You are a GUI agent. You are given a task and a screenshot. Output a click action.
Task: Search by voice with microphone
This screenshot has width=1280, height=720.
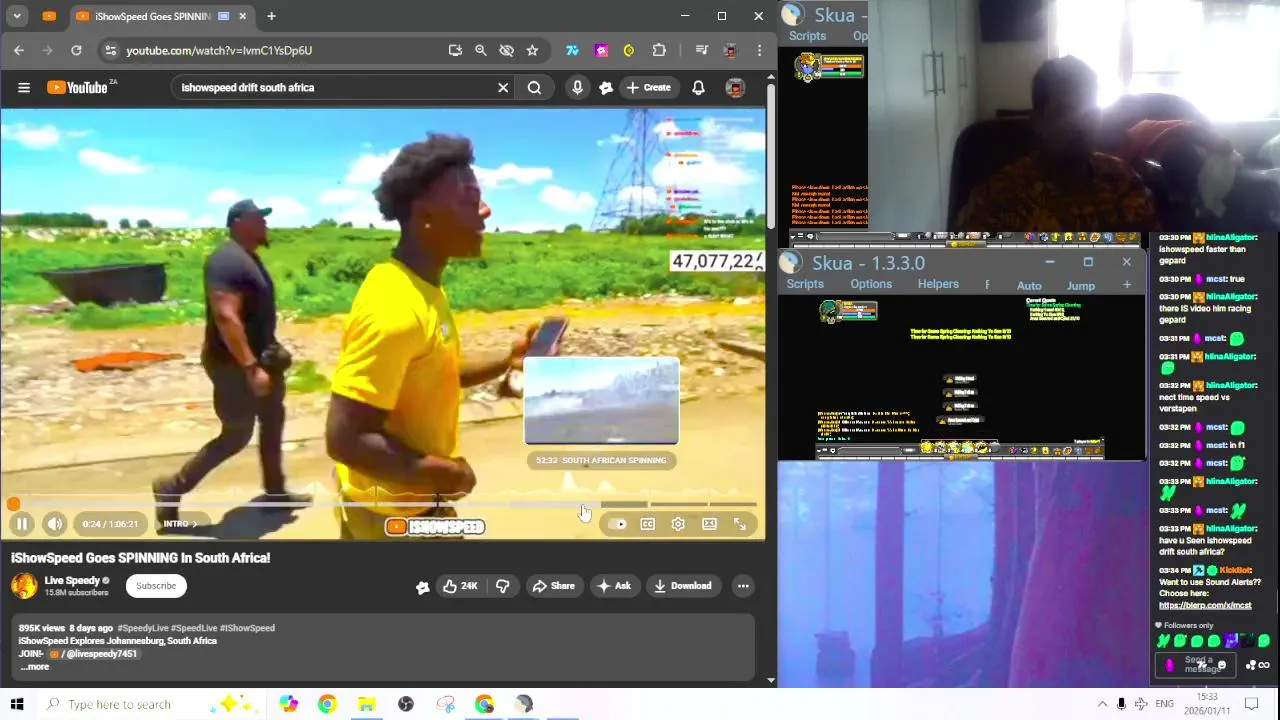pos(577,87)
